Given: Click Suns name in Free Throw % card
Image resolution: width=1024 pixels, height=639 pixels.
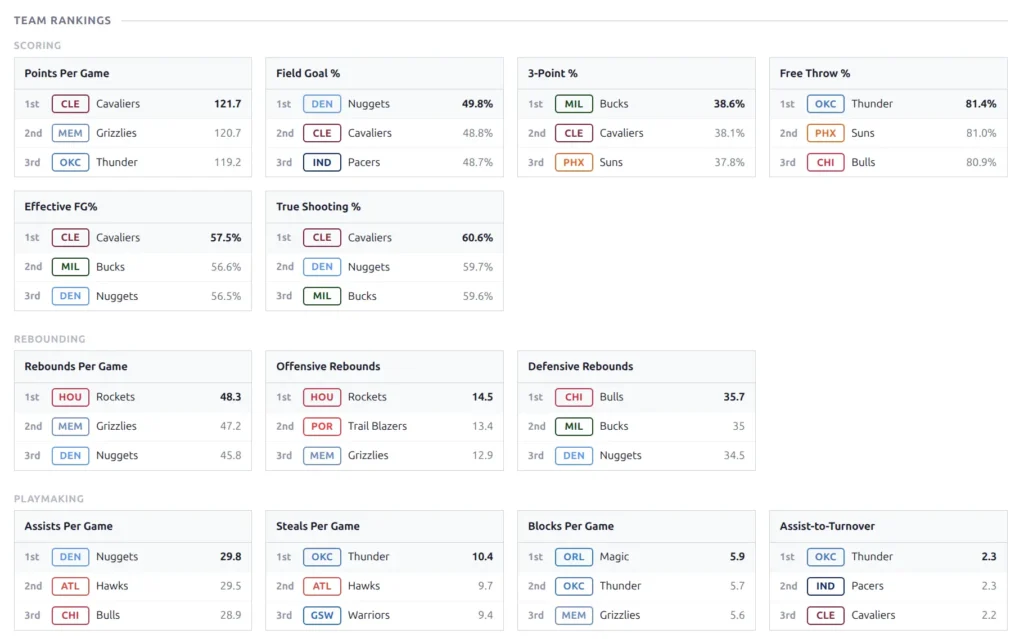Looking at the screenshot, I should pos(863,133).
